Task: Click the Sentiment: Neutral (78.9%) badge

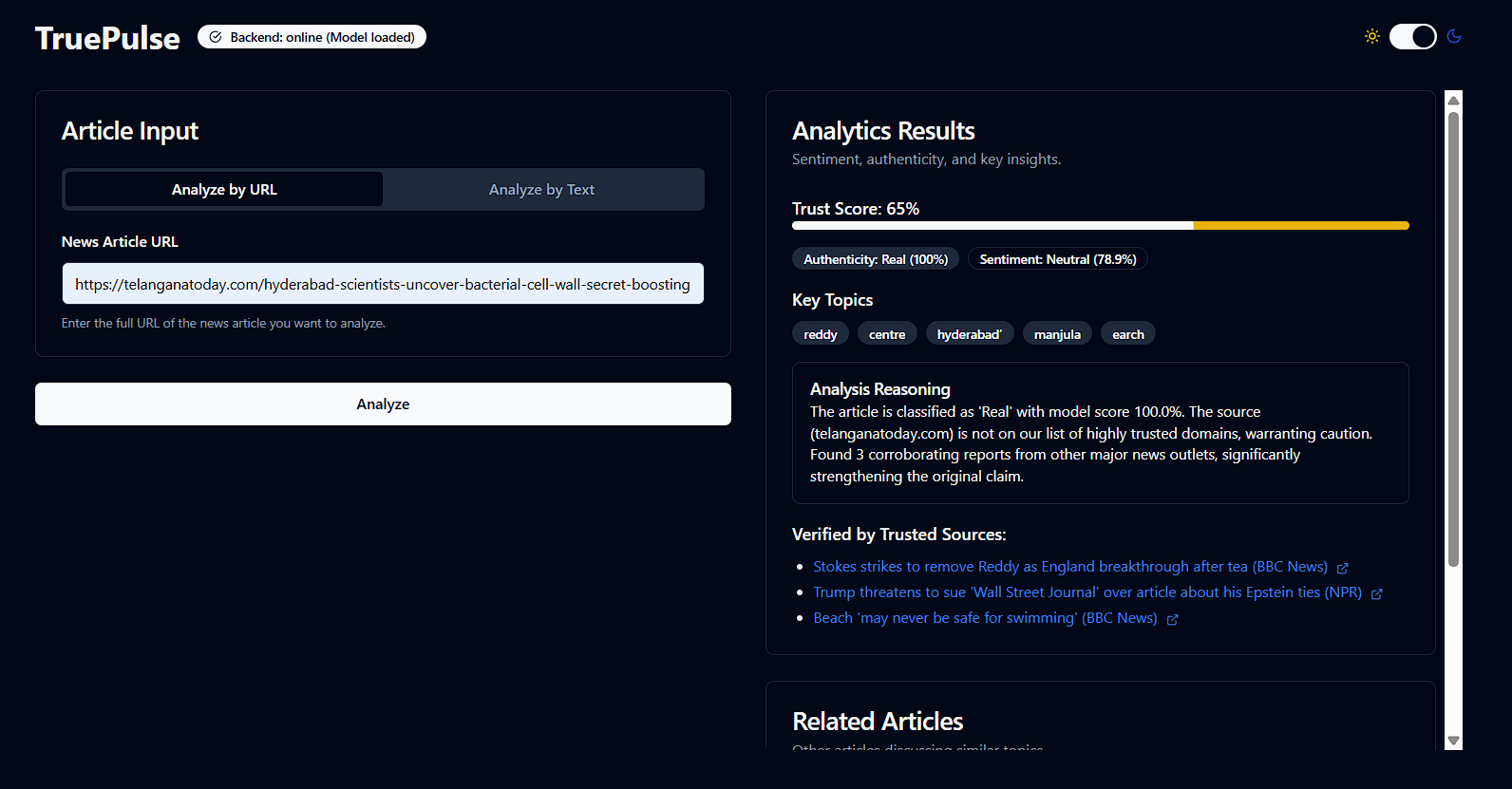Action: [x=1057, y=259]
